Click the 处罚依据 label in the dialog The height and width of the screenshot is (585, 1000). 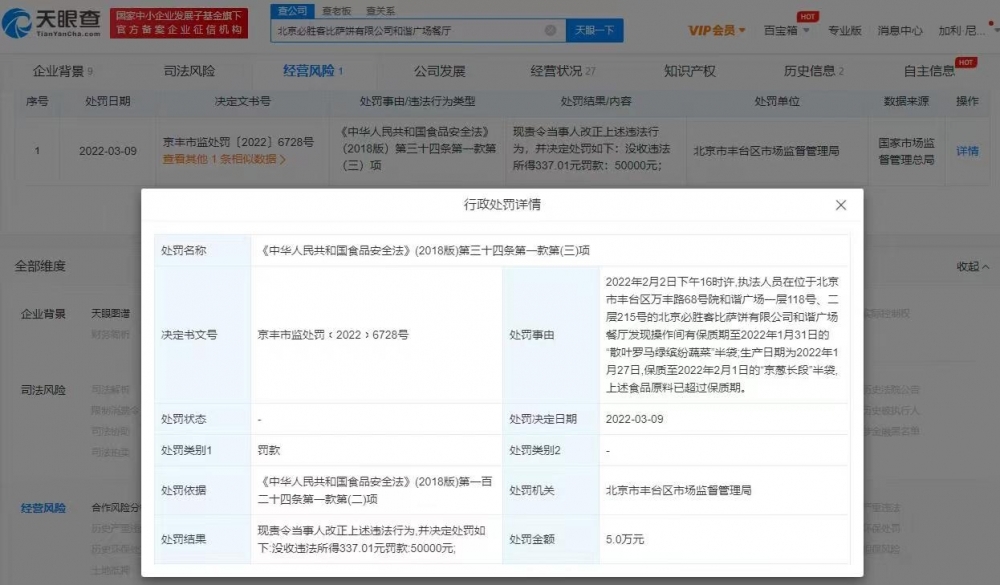coord(184,491)
